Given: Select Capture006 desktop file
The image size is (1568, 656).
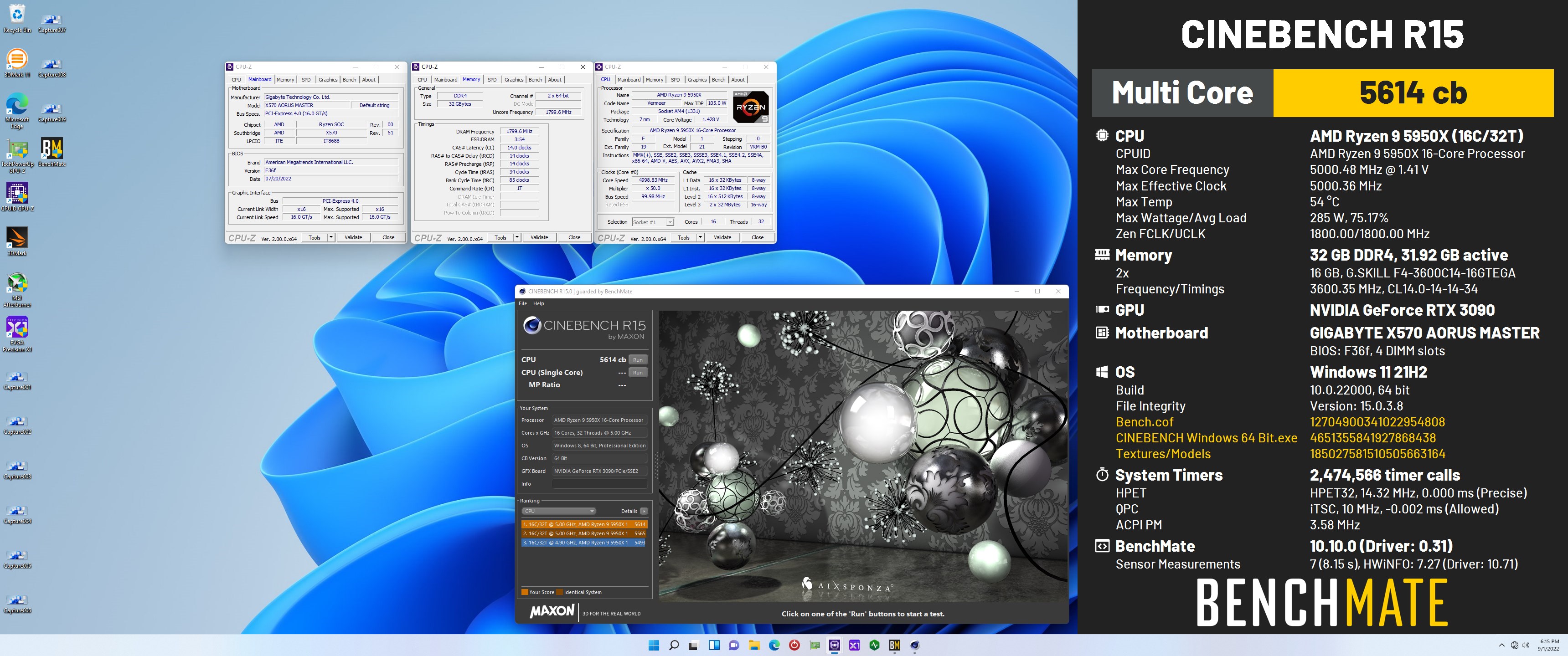Looking at the screenshot, I should coord(17,604).
